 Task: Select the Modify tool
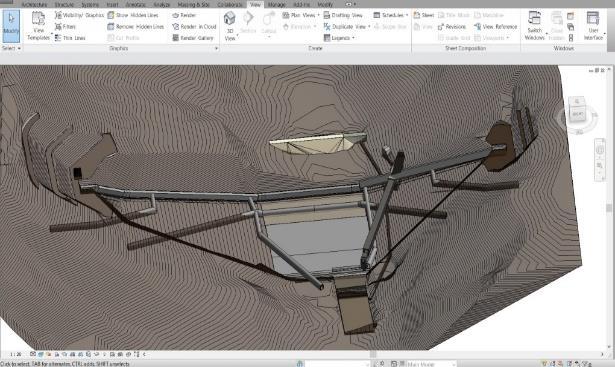(x=11, y=26)
